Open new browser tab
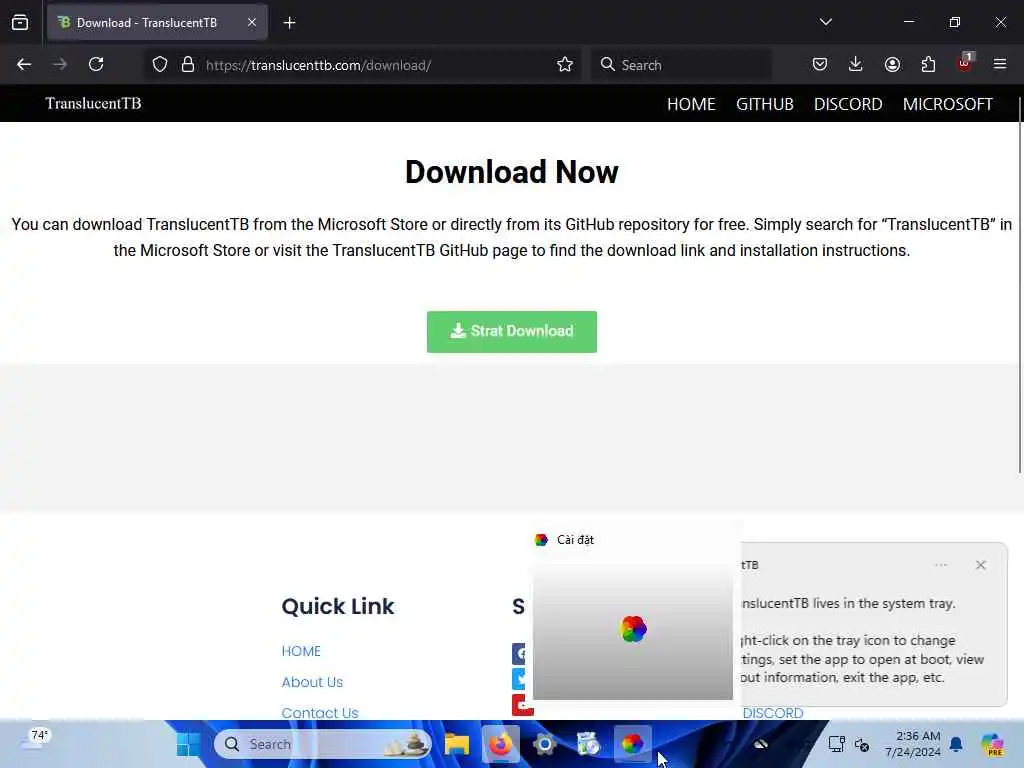The width and height of the screenshot is (1024, 768). click(x=289, y=23)
